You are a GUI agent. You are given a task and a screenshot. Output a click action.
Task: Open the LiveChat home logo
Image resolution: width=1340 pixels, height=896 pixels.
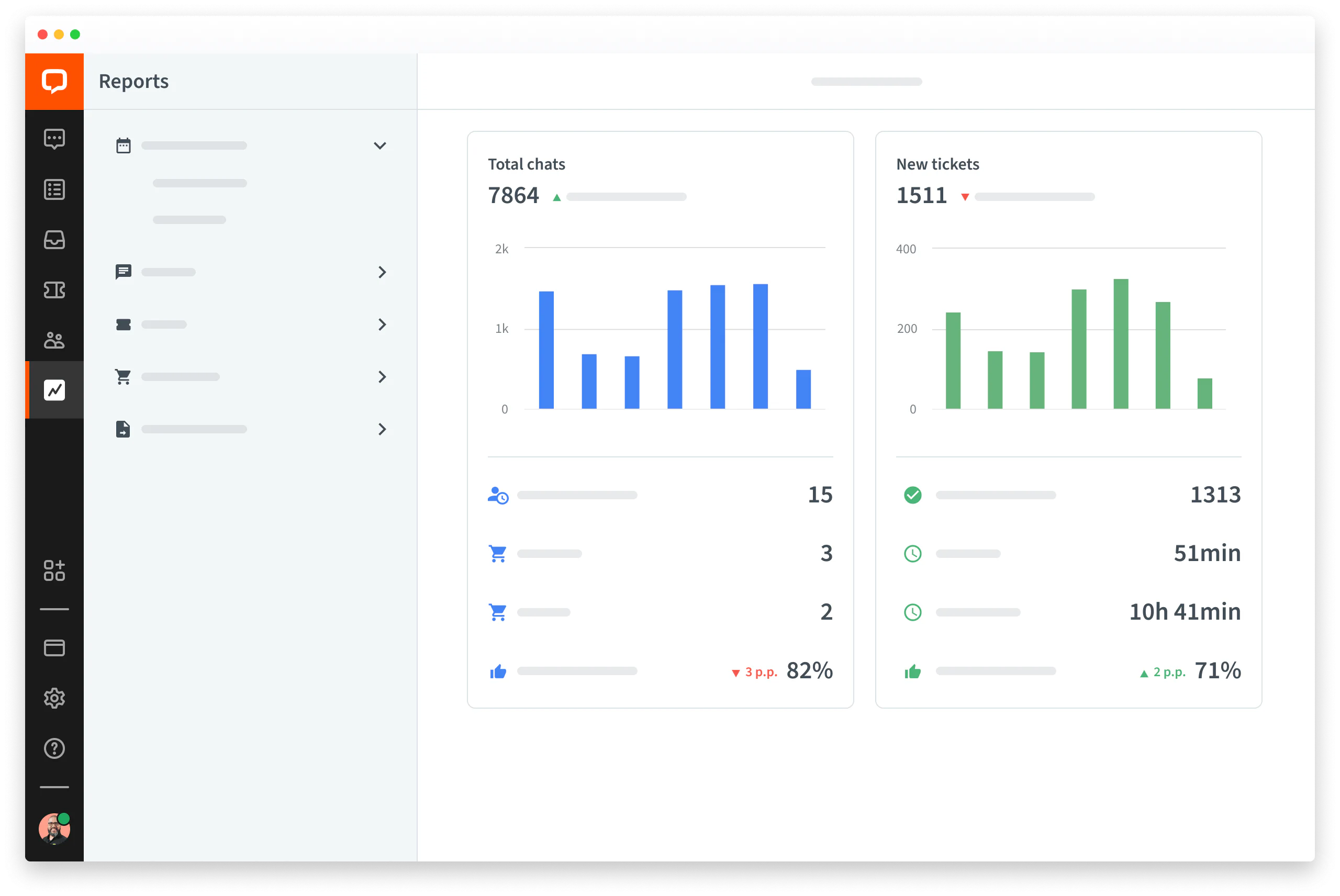[x=54, y=81]
